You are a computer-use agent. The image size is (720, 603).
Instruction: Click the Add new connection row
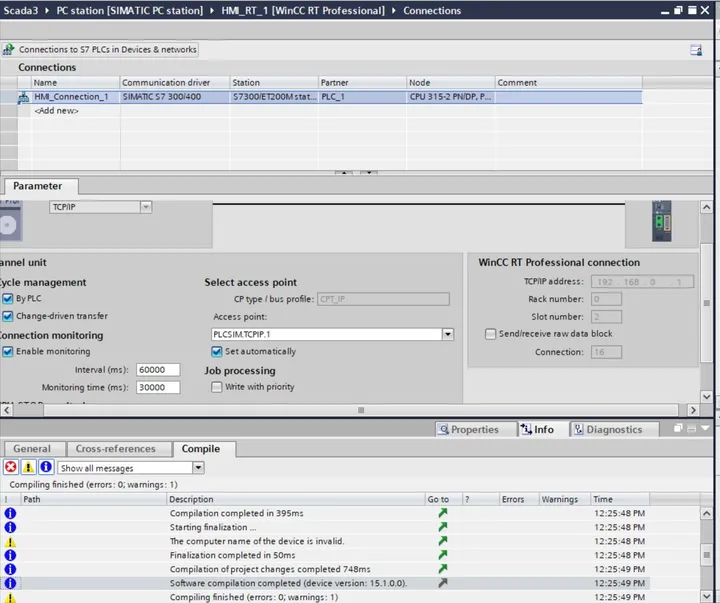56,111
